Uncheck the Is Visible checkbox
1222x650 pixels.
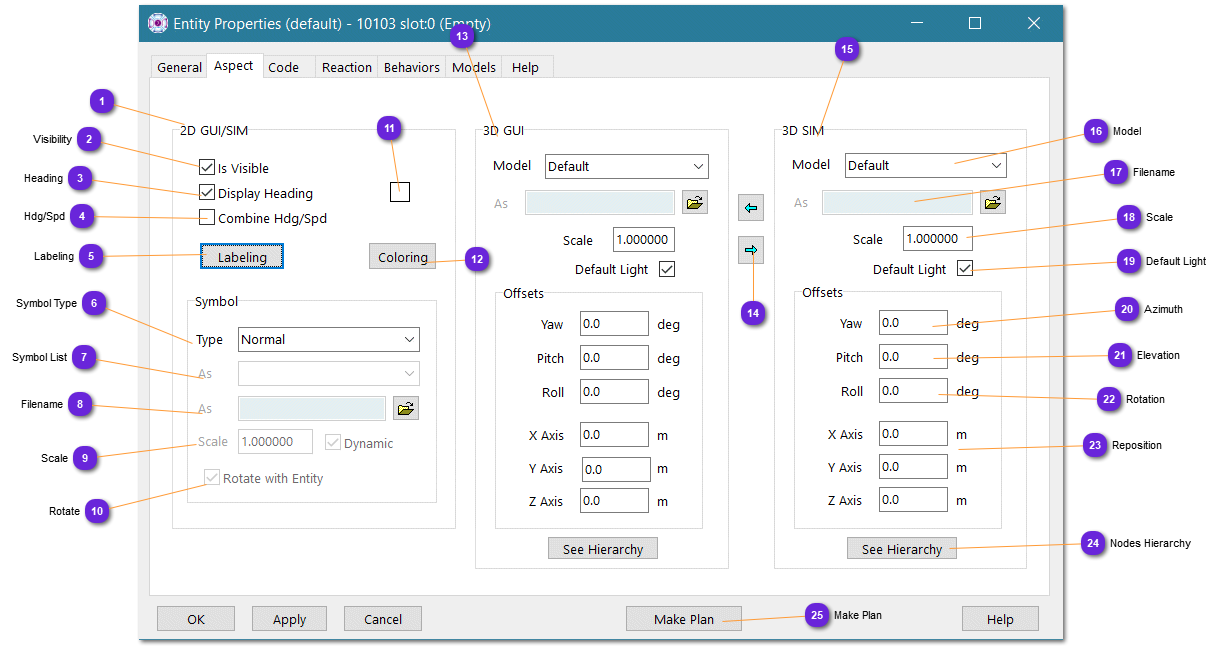tap(207, 168)
